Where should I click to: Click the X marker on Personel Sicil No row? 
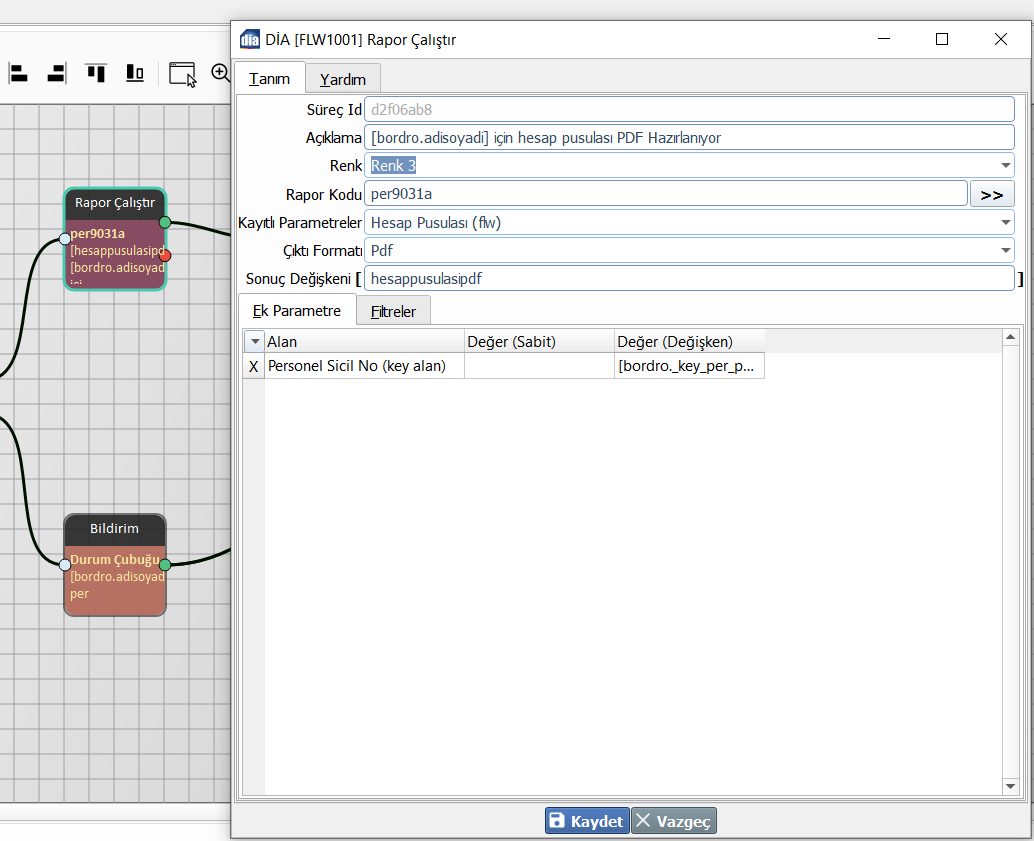tap(253, 366)
